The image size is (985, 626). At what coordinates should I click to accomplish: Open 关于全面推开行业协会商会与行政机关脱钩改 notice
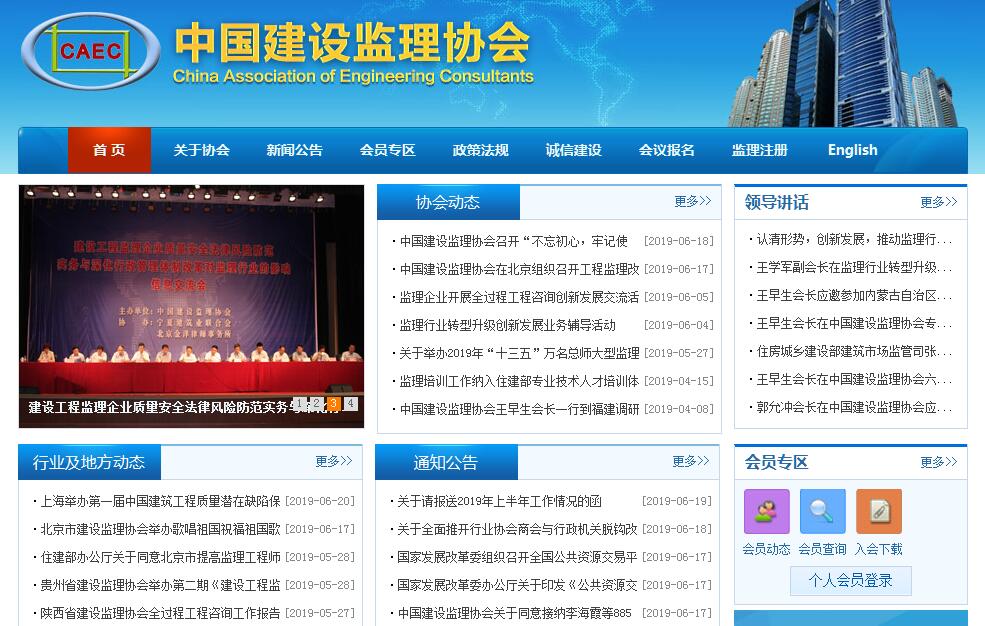click(517, 529)
